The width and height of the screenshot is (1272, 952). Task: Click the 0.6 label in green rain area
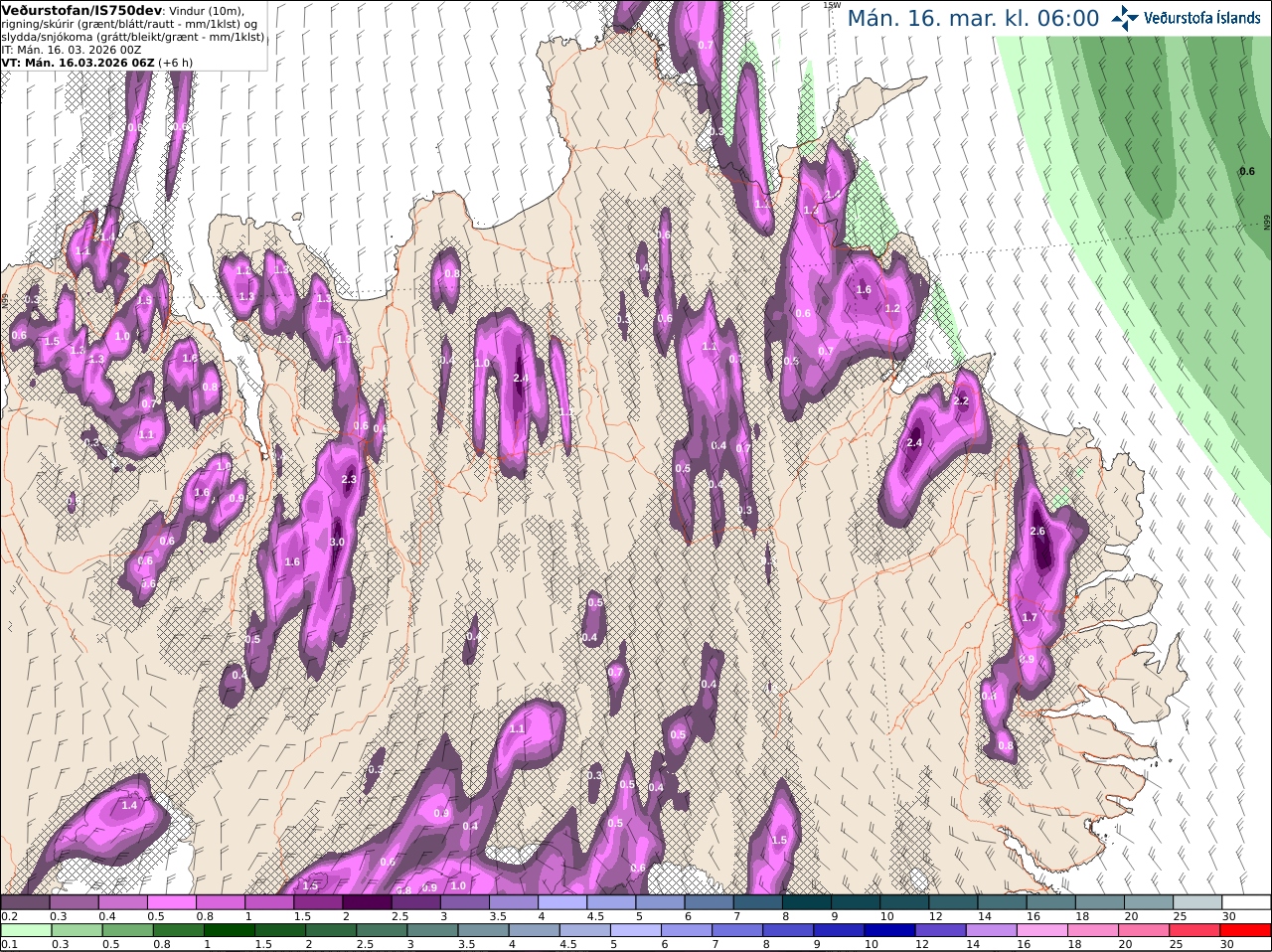point(1247,171)
